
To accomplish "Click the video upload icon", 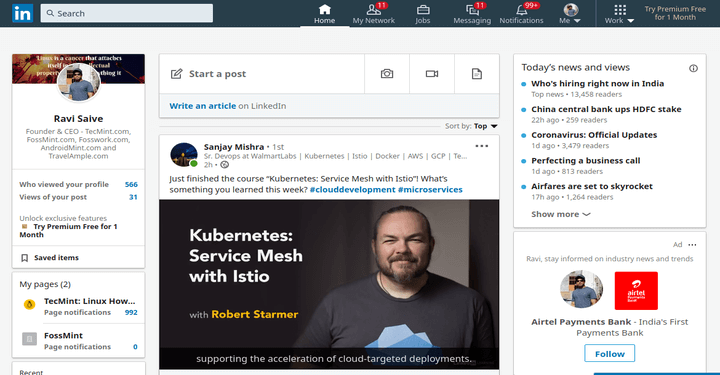I will point(432,74).
